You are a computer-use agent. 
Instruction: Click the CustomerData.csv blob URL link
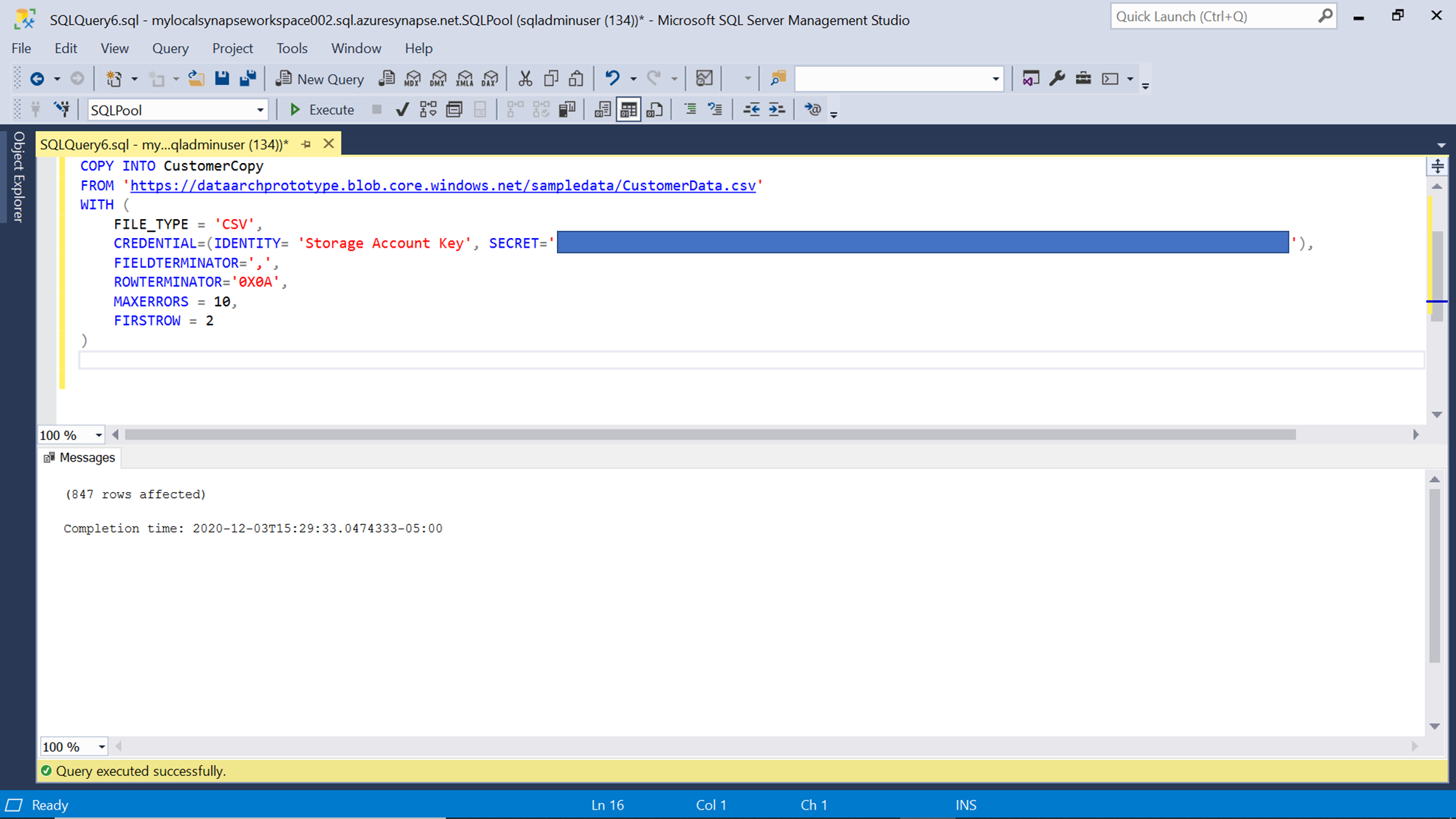(443, 186)
